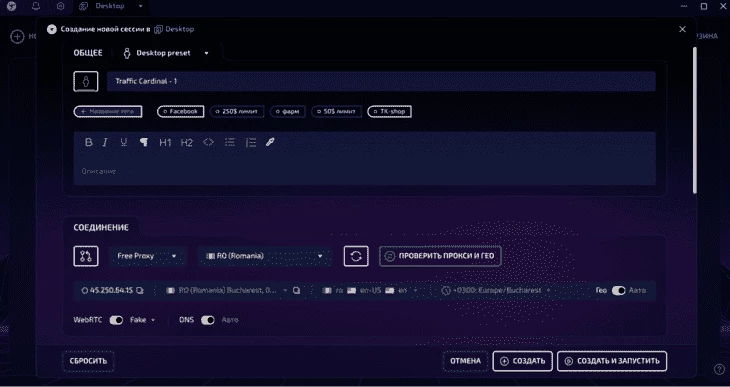Click the СОЗДАТЬ button
The width and height of the screenshot is (730, 387).
522,361
